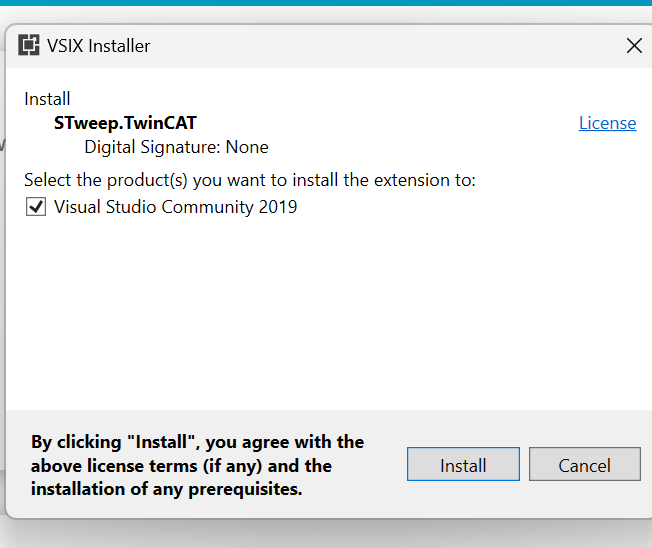Click the shadow area beneath the dialog
652x548 pixels.
point(326,534)
